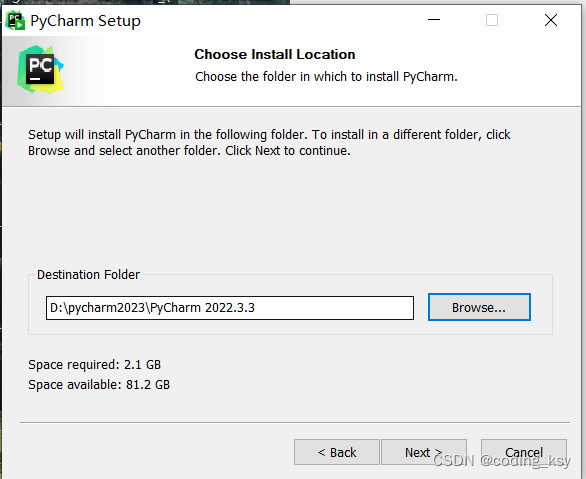Click the Space required 2.1 GB text
Viewport: 586px width, 479px height.
(95, 365)
